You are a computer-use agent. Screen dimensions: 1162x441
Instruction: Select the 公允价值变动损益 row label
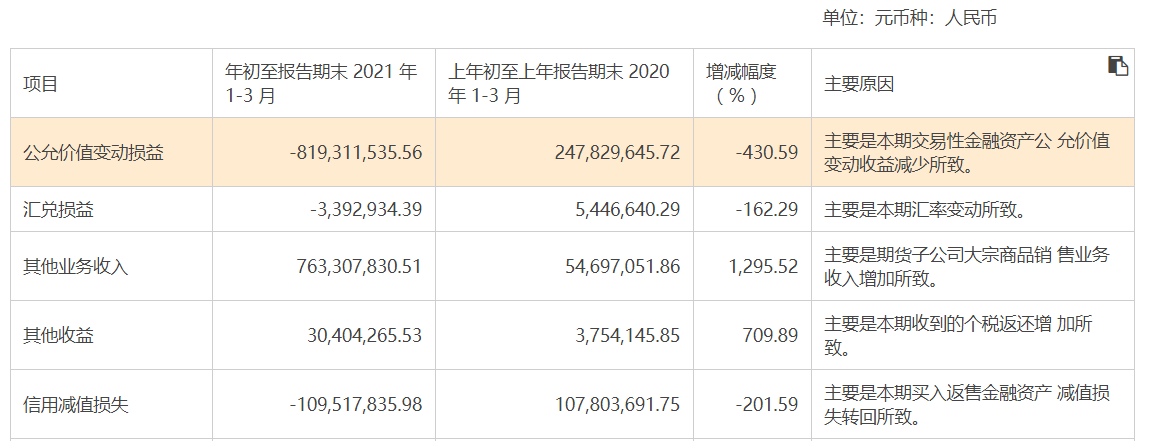93,153
